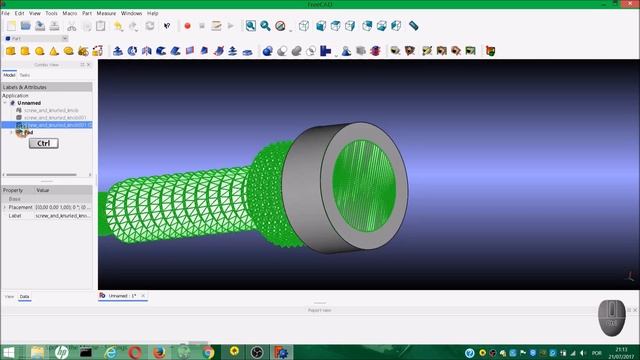Open a document with folder icon
Screen dimensions: 640x360
coord(25,26)
